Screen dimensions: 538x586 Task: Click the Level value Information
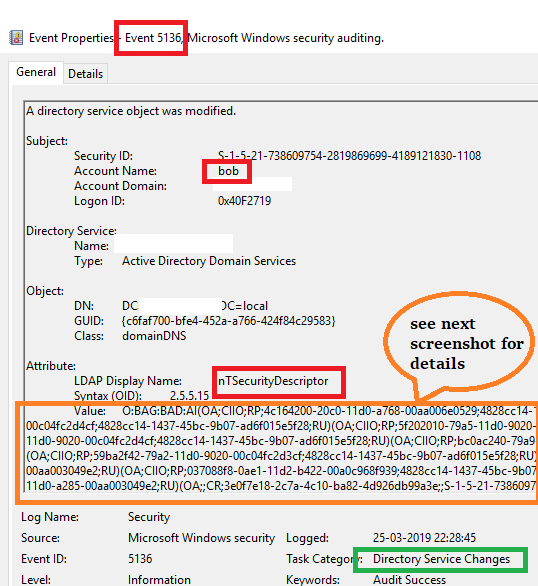tap(159, 580)
